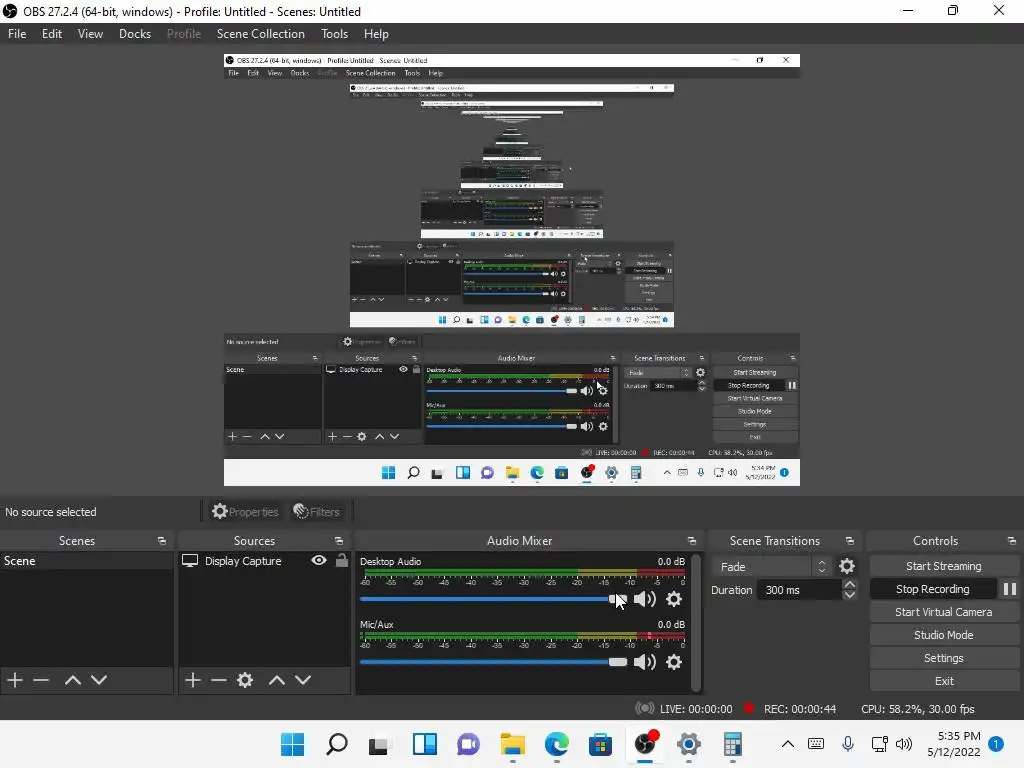Toggle Display Capture visibility eye

point(319,560)
